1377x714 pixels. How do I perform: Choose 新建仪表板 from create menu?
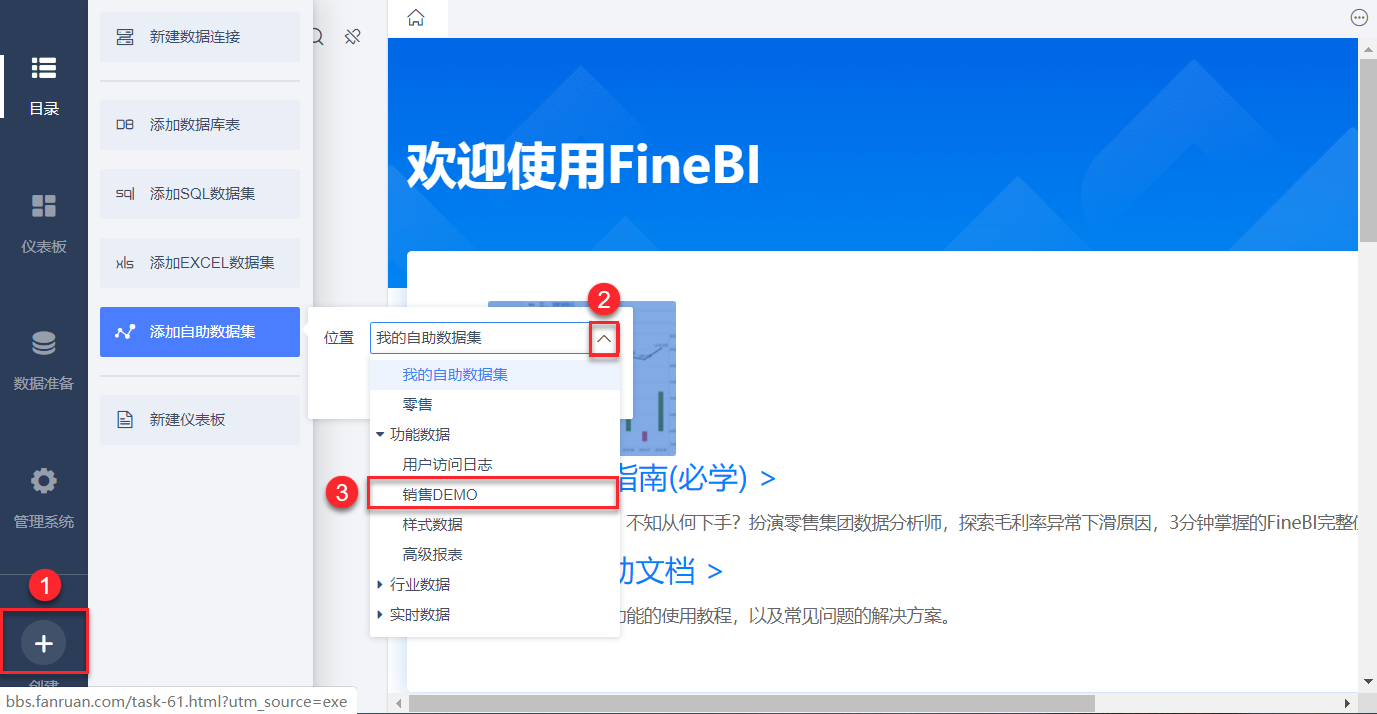coord(200,420)
